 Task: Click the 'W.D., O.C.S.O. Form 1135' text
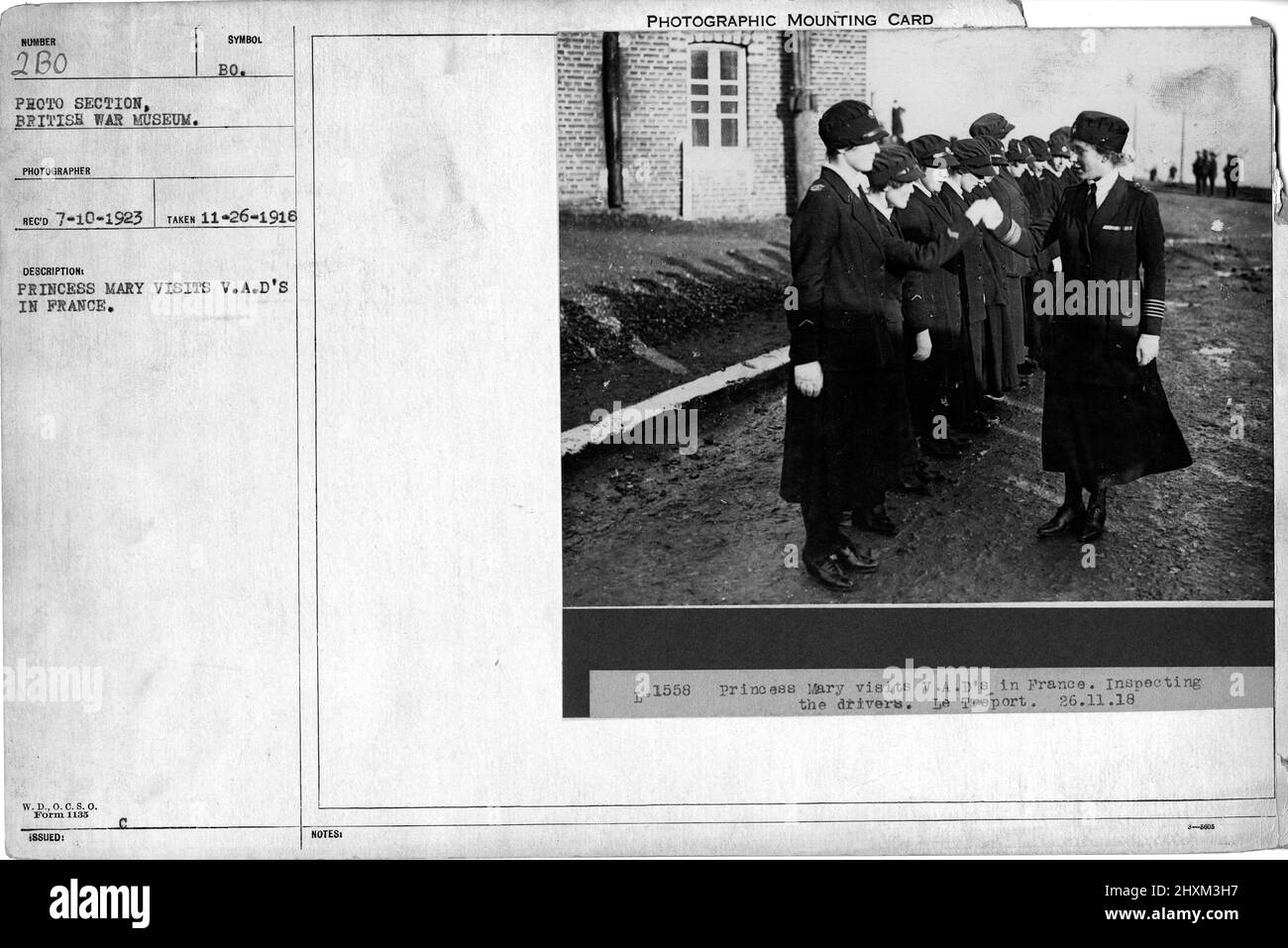58,809
